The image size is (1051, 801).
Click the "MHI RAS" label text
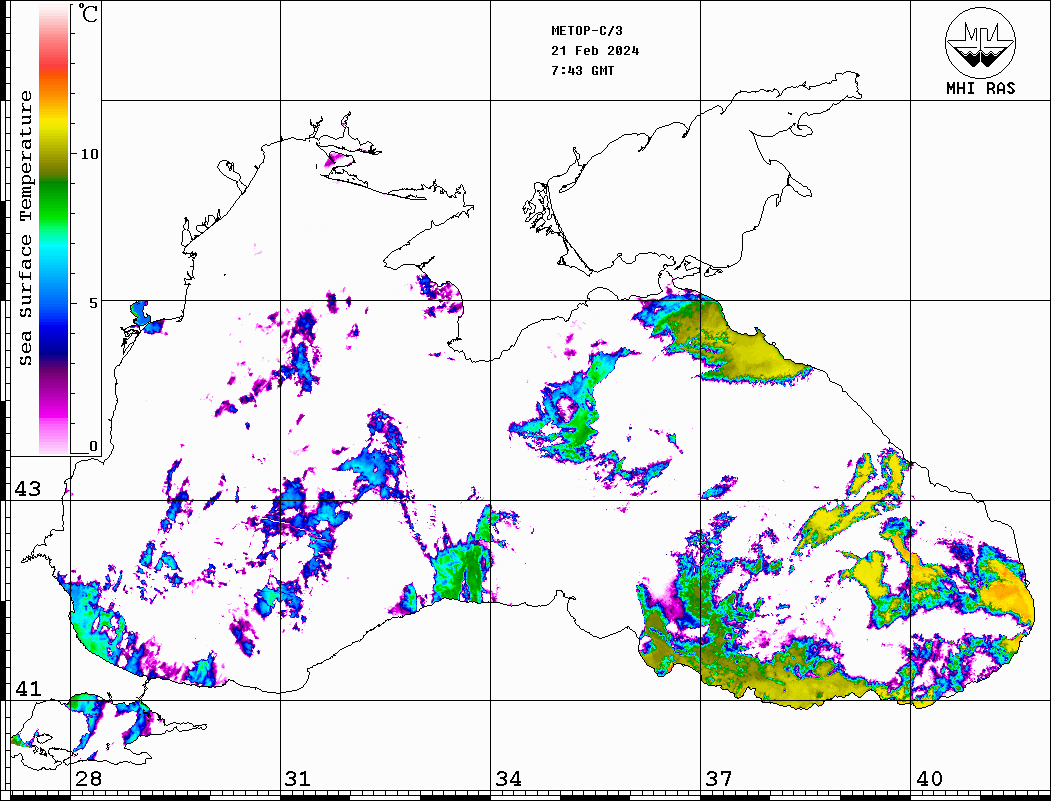(981, 88)
